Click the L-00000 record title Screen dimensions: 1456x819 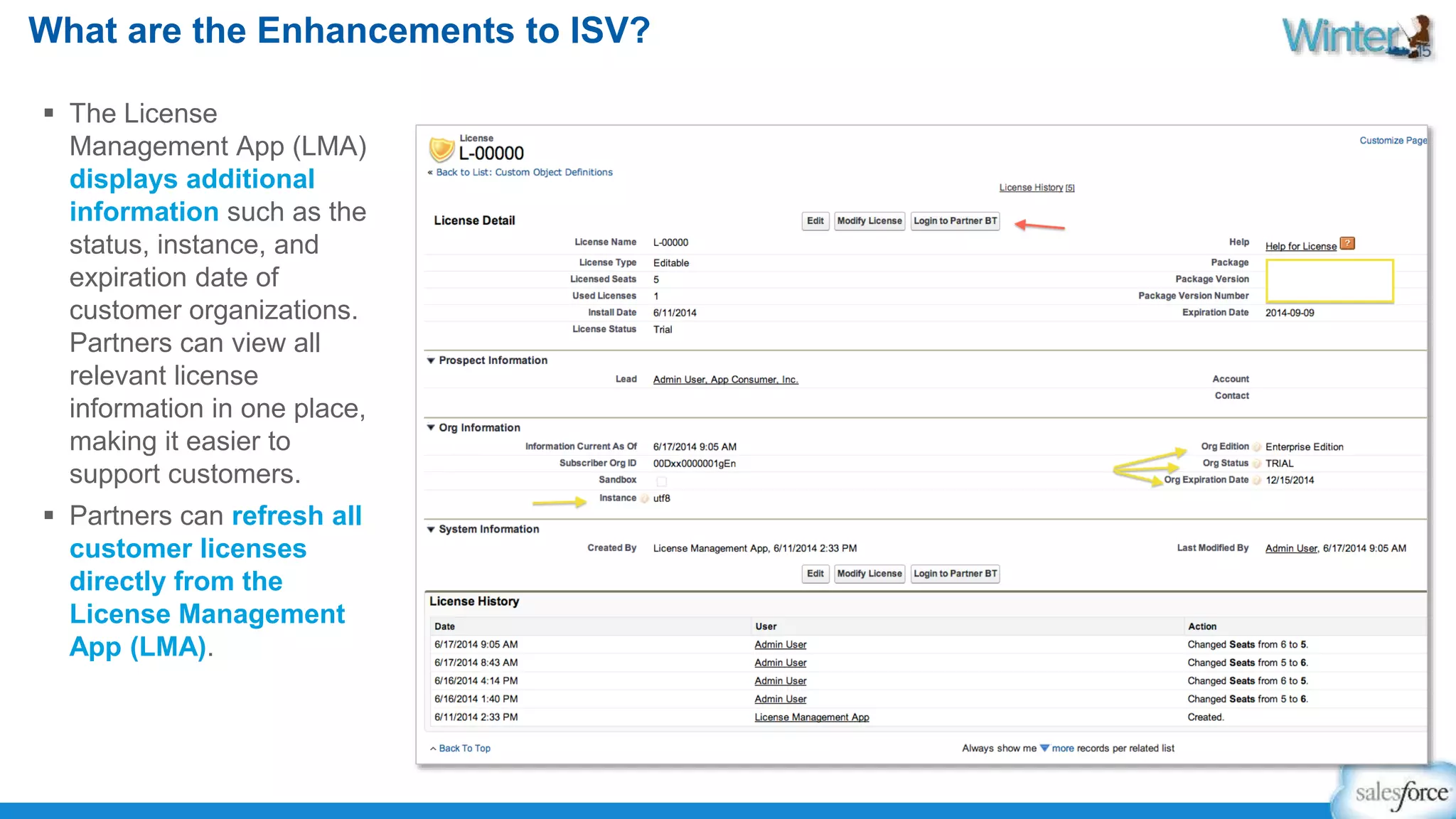pos(491,153)
